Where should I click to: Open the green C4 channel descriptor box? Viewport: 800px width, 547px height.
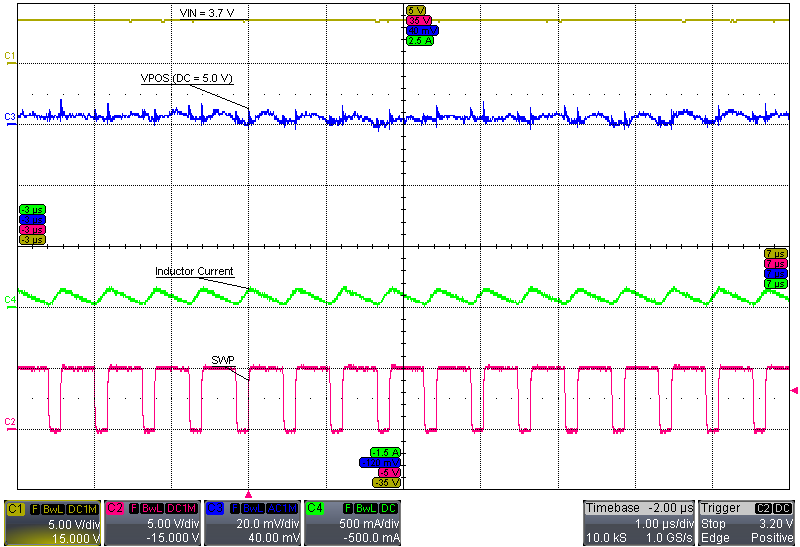tap(351, 523)
